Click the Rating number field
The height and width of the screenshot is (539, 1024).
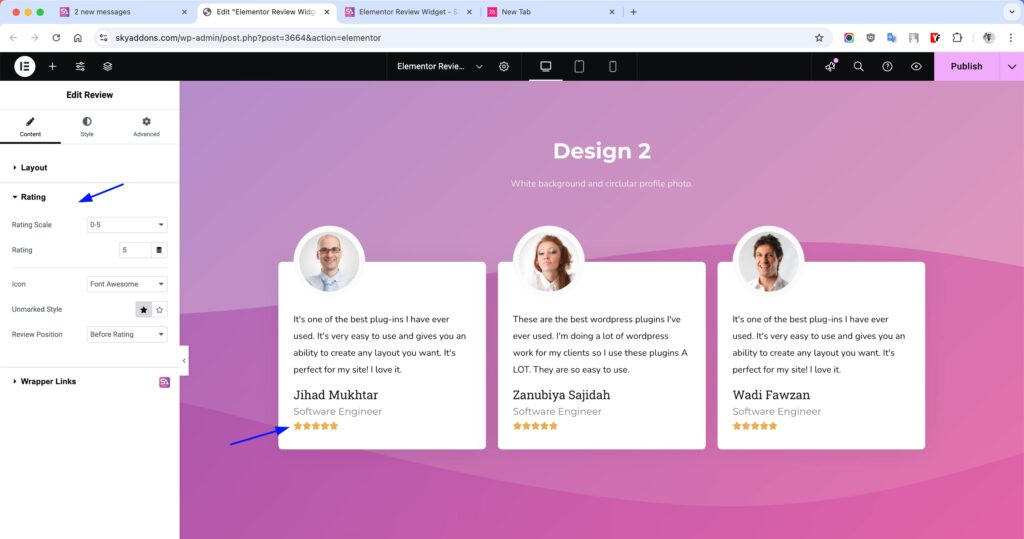point(135,250)
